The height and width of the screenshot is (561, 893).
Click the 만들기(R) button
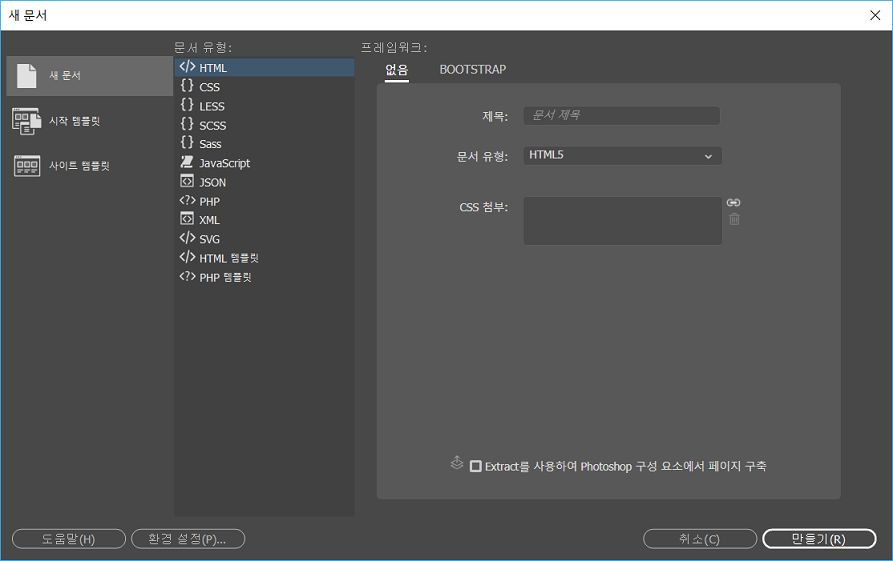click(819, 539)
